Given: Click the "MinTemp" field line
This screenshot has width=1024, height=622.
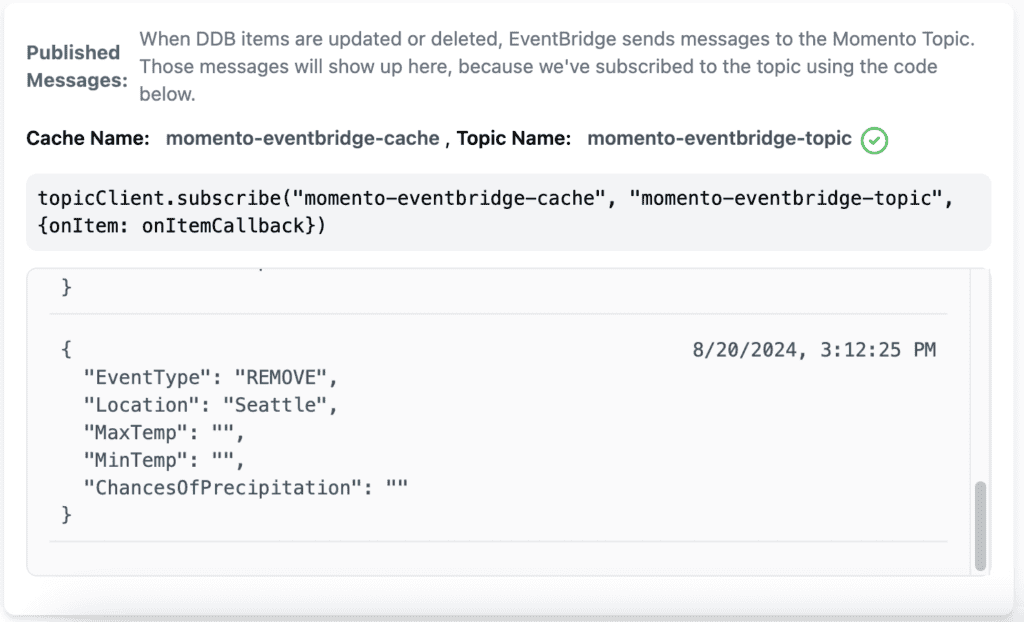Looking at the screenshot, I should [163, 460].
